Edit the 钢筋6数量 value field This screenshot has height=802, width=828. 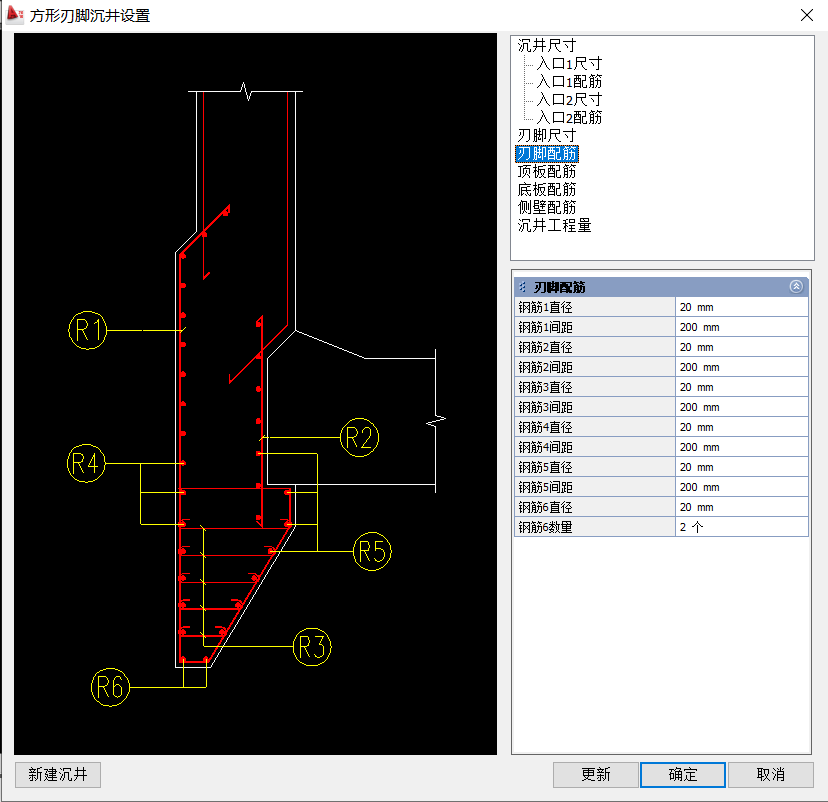coord(741,527)
